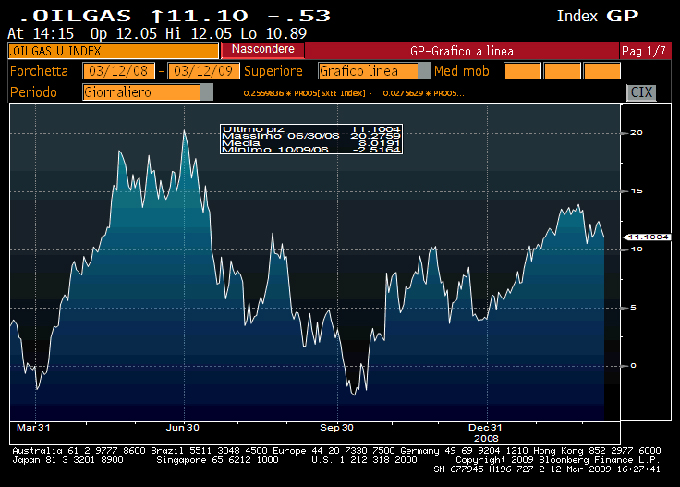Select the Forchetta end date 03/12/09
Screen dimensions: 680x487
click(204, 71)
